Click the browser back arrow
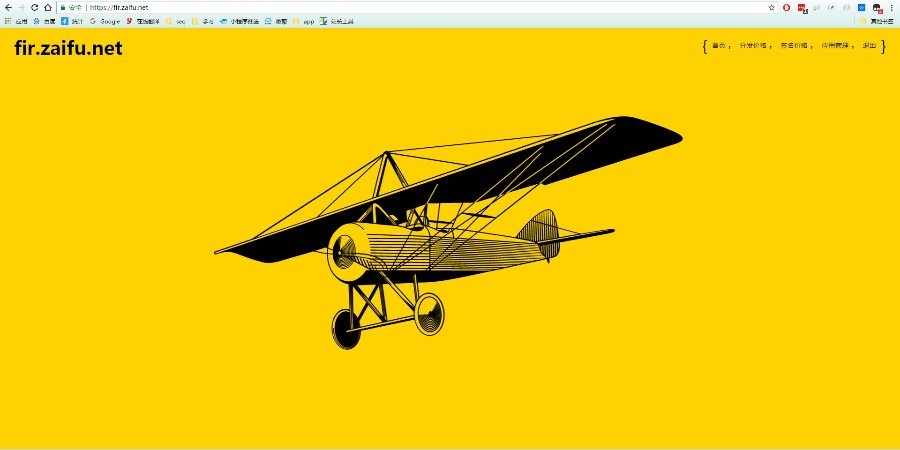This screenshot has width=900, height=450. 8,7
